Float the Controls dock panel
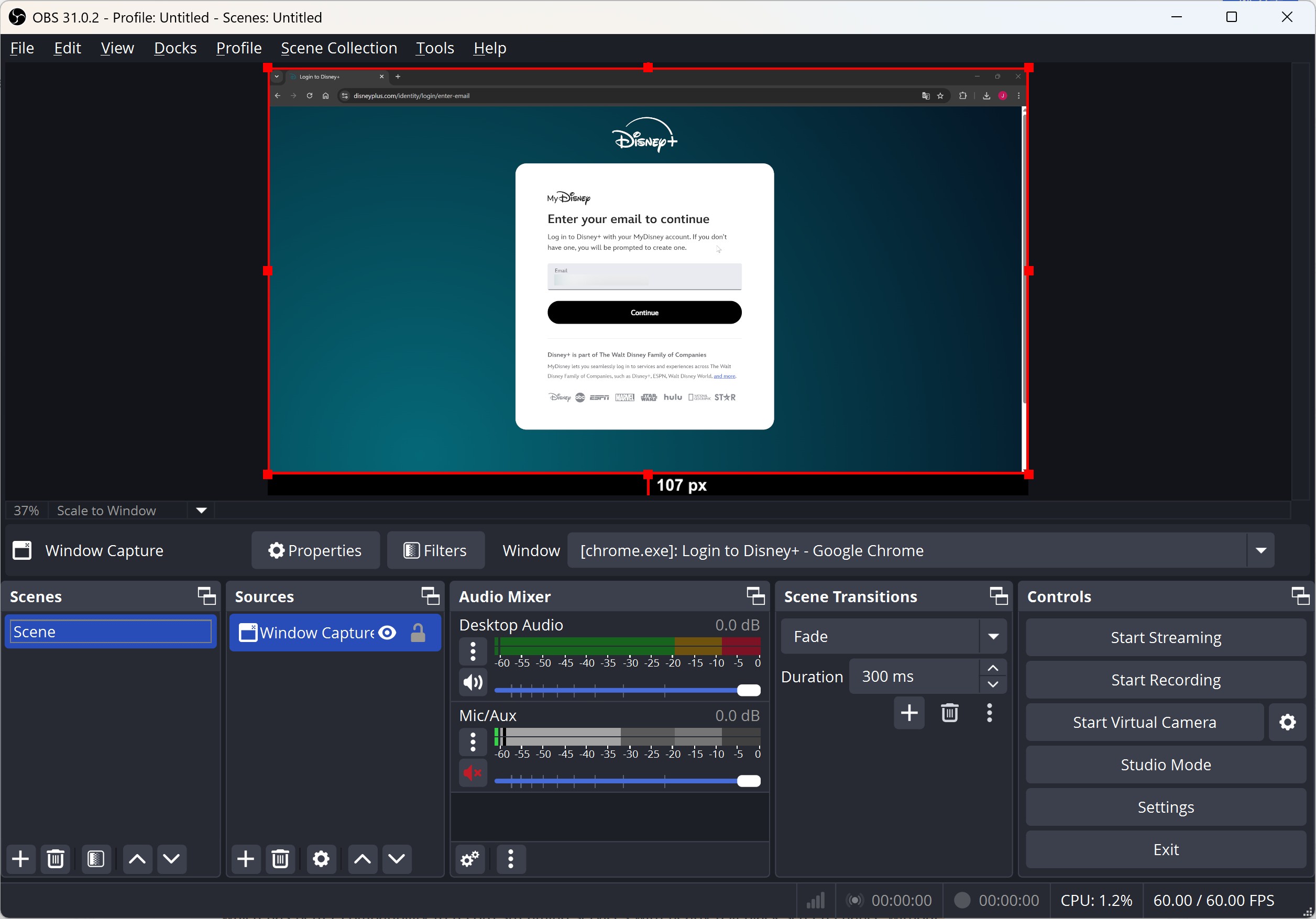Image resolution: width=1316 pixels, height=919 pixels. click(x=1300, y=596)
